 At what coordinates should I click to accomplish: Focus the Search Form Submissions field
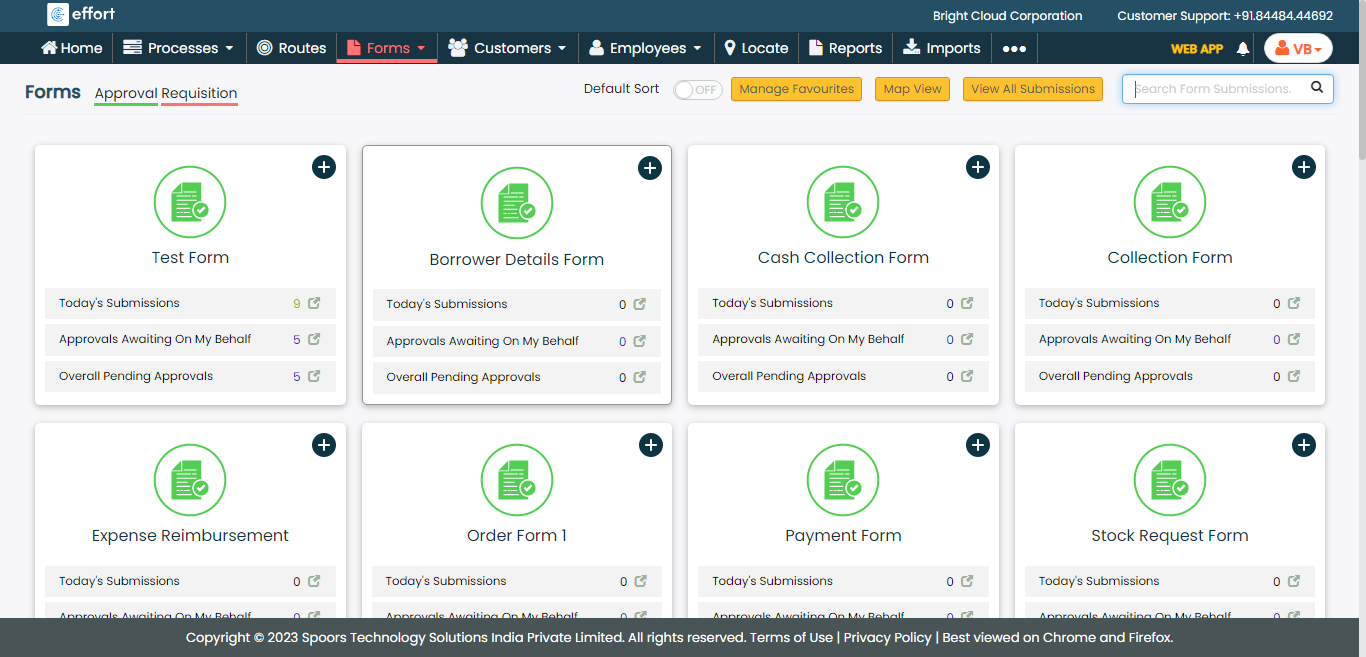pos(1214,89)
